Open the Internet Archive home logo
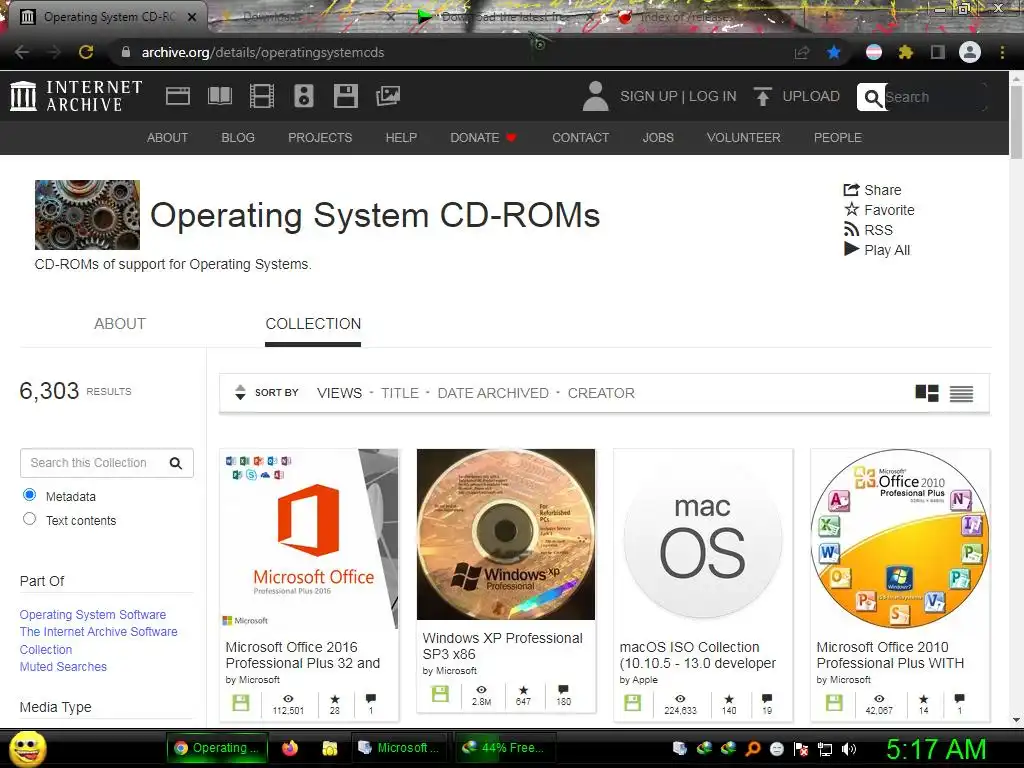The height and width of the screenshot is (768, 1024). 76,96
